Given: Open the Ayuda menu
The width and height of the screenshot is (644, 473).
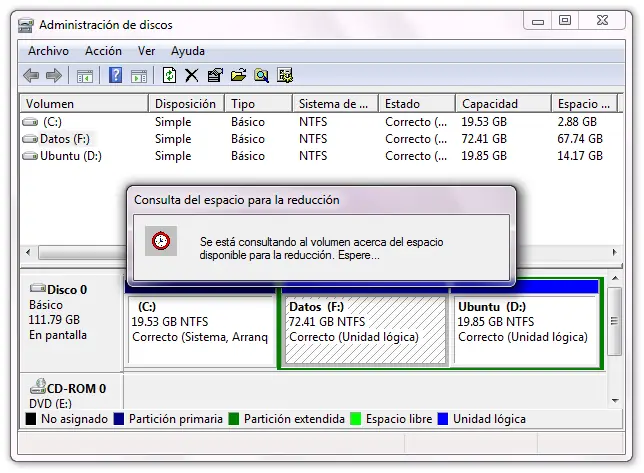Looking at the screenshot, I should (188, 51).
